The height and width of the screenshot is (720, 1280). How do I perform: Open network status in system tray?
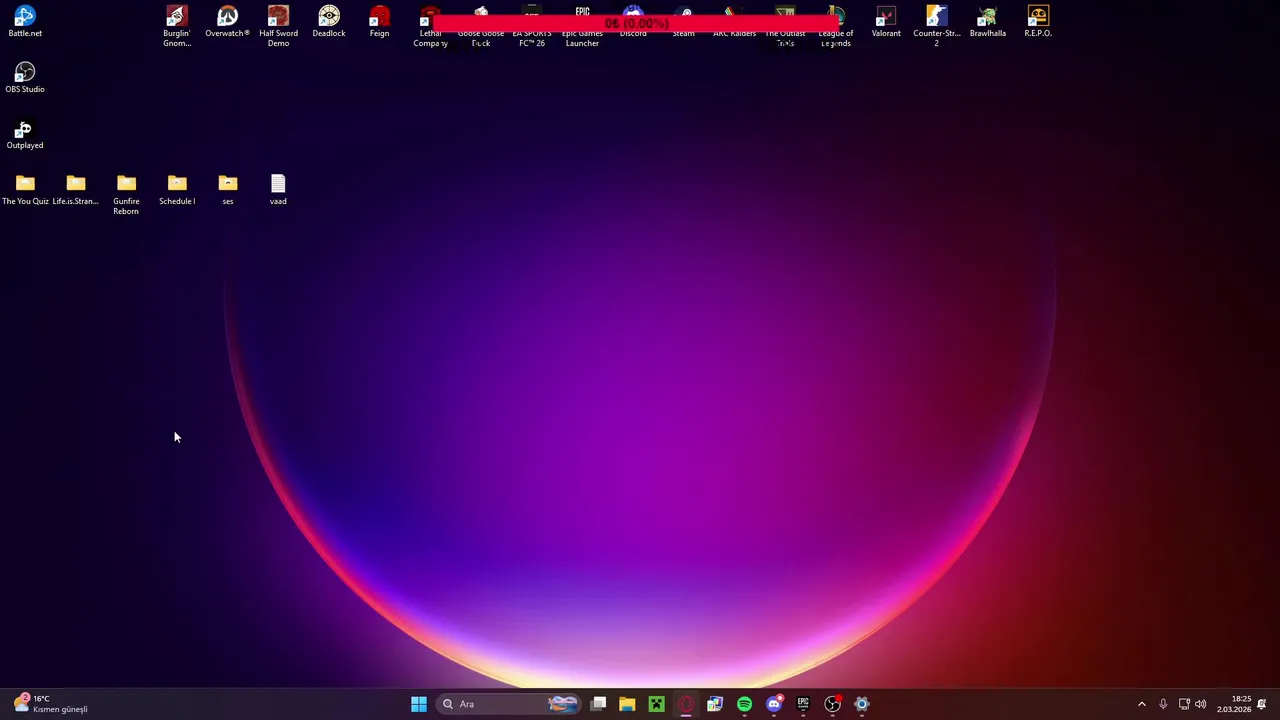[x=1184, y=704]
